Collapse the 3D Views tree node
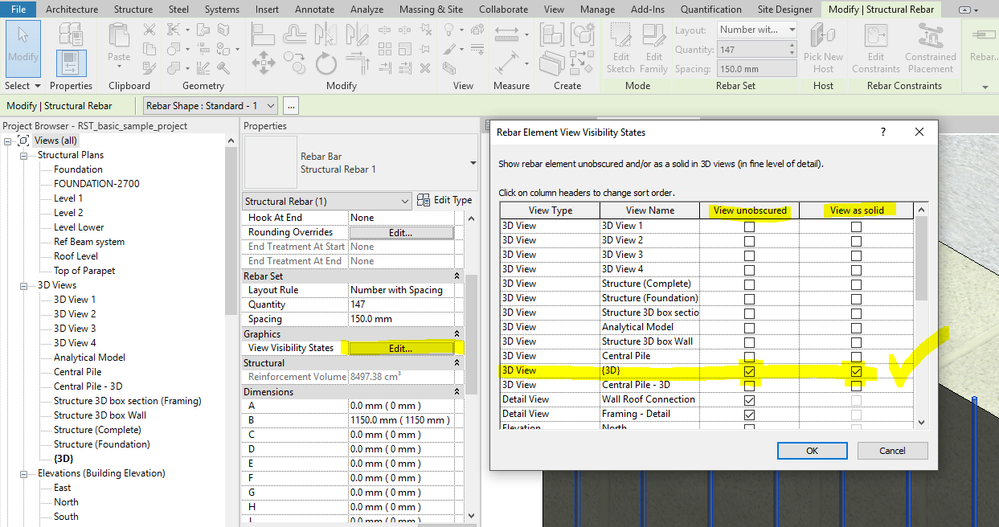This screenshot has height=527, width=999. (x=24, y=285)
